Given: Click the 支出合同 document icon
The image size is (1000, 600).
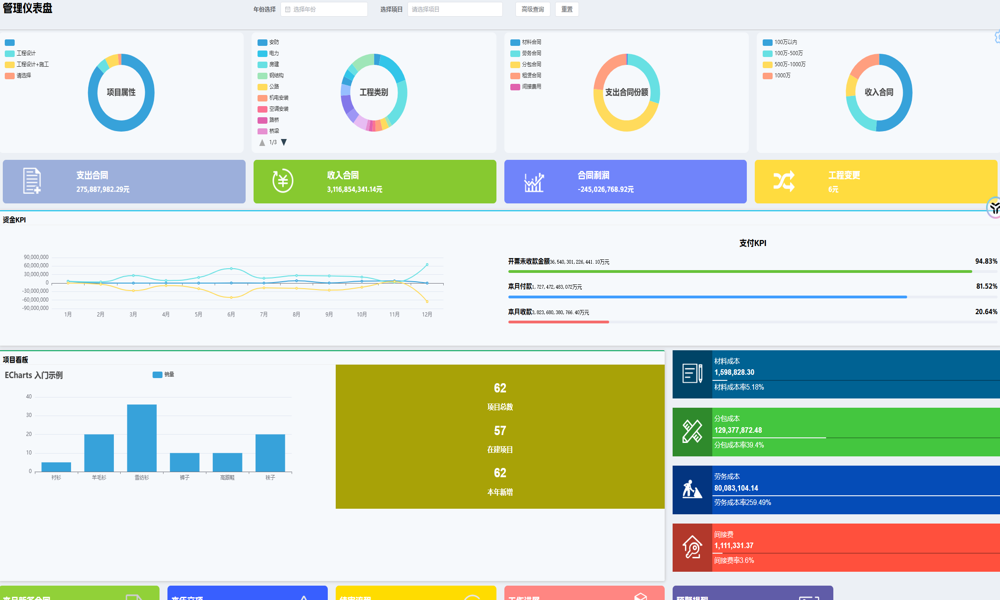Looking at the screenshot, I should tap(32, 181).
